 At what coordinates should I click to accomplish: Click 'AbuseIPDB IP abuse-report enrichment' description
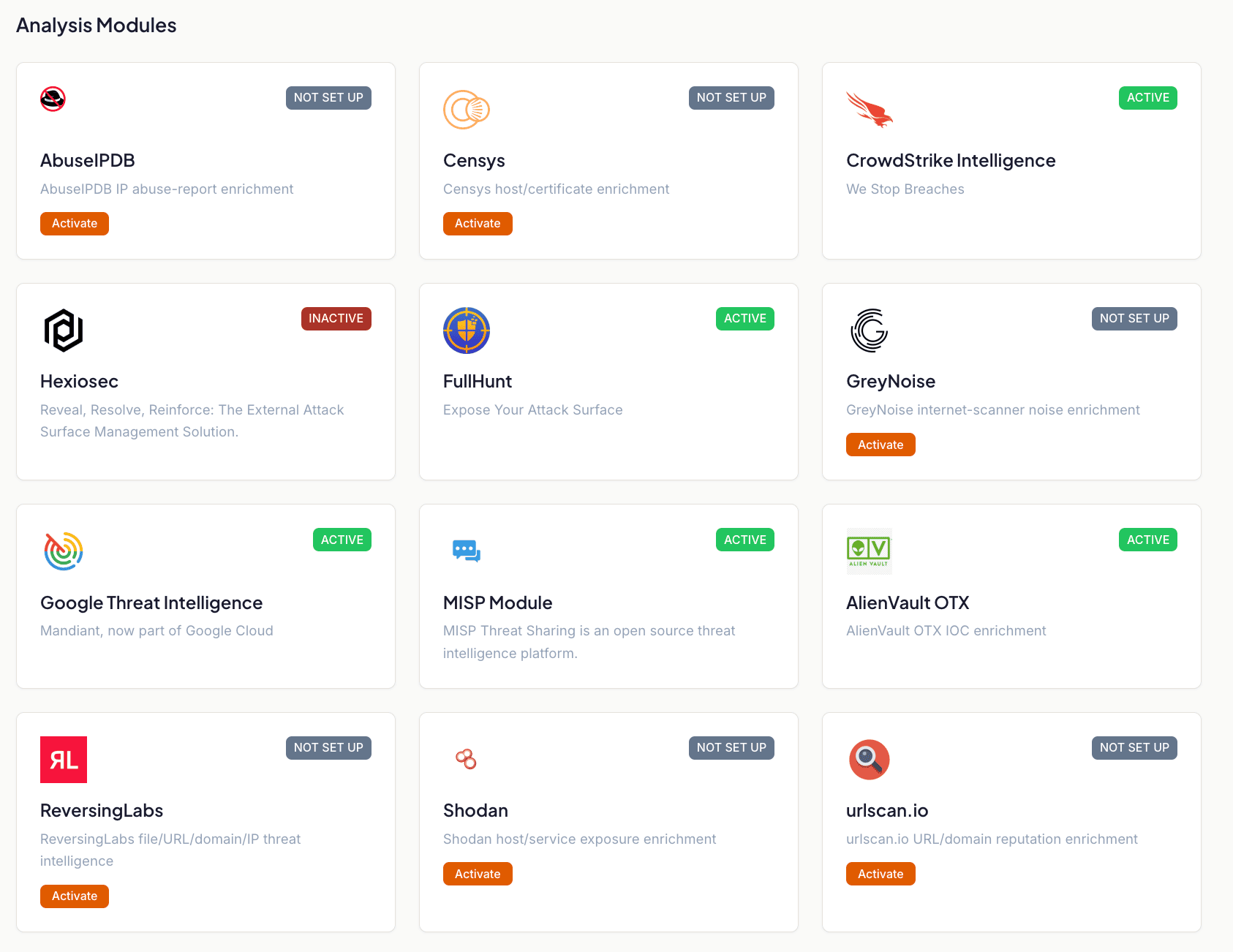click(167, 189)
